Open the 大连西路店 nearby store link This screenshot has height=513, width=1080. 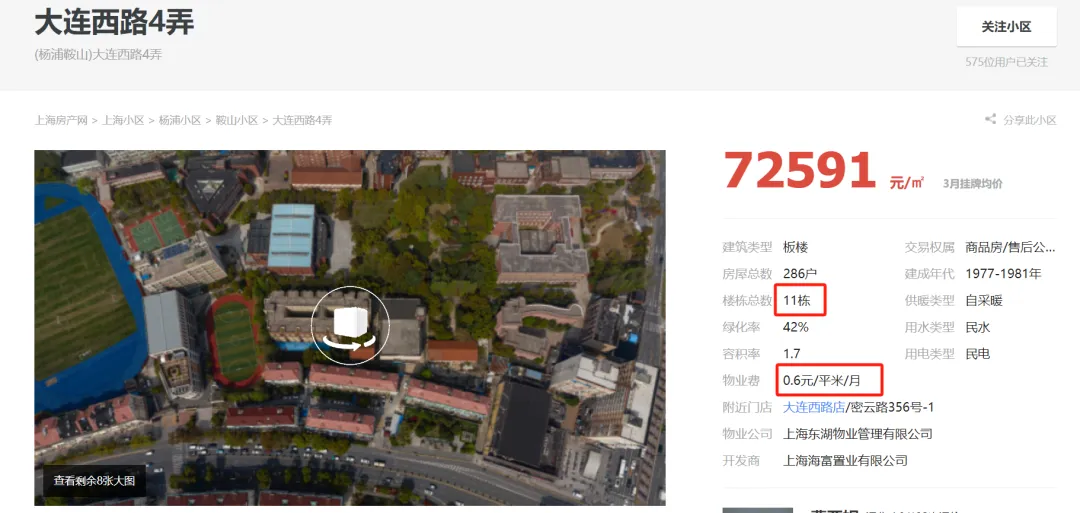(811, 407)
